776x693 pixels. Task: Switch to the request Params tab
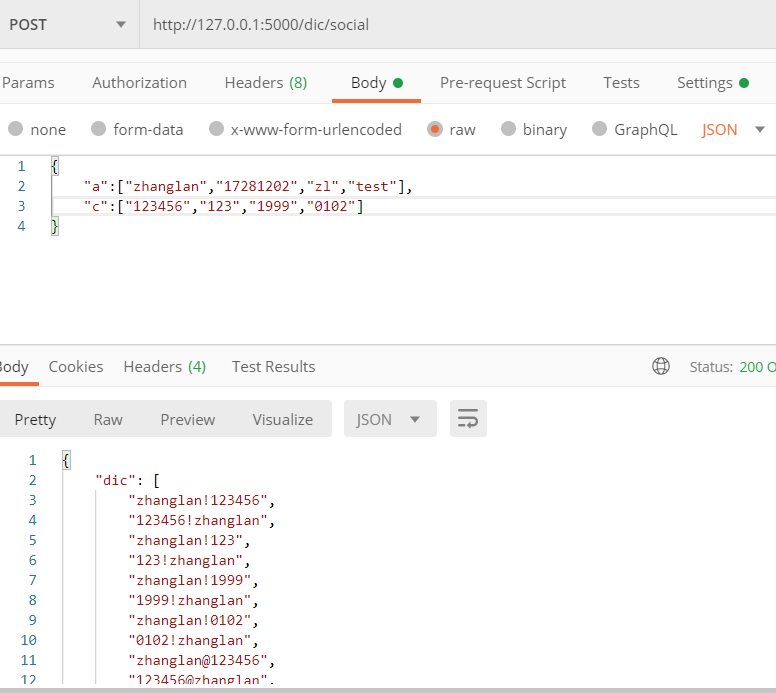[28, 83]
